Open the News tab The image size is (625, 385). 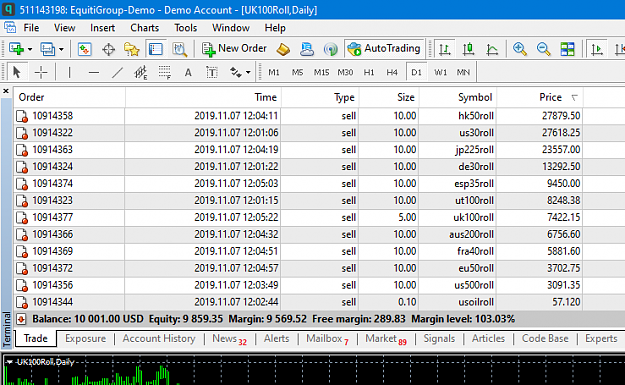pos(230,338)
